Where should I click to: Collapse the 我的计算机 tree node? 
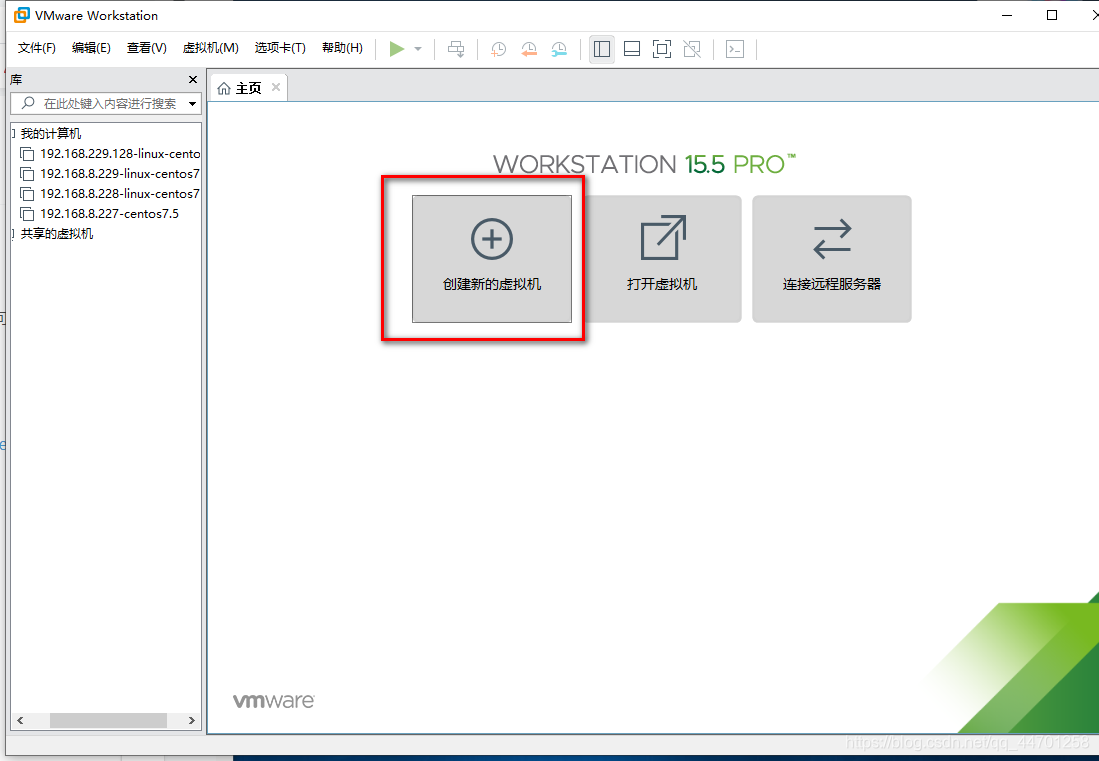pos(13,134)
